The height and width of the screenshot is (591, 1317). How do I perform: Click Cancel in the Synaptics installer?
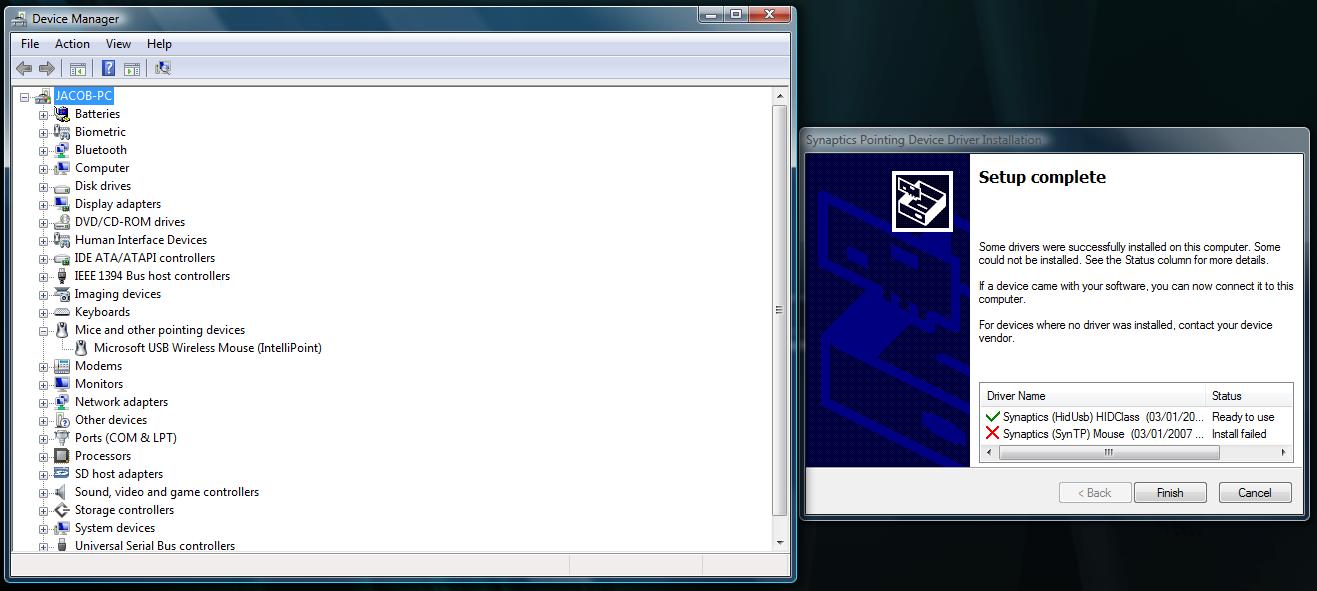[1255, 493]
